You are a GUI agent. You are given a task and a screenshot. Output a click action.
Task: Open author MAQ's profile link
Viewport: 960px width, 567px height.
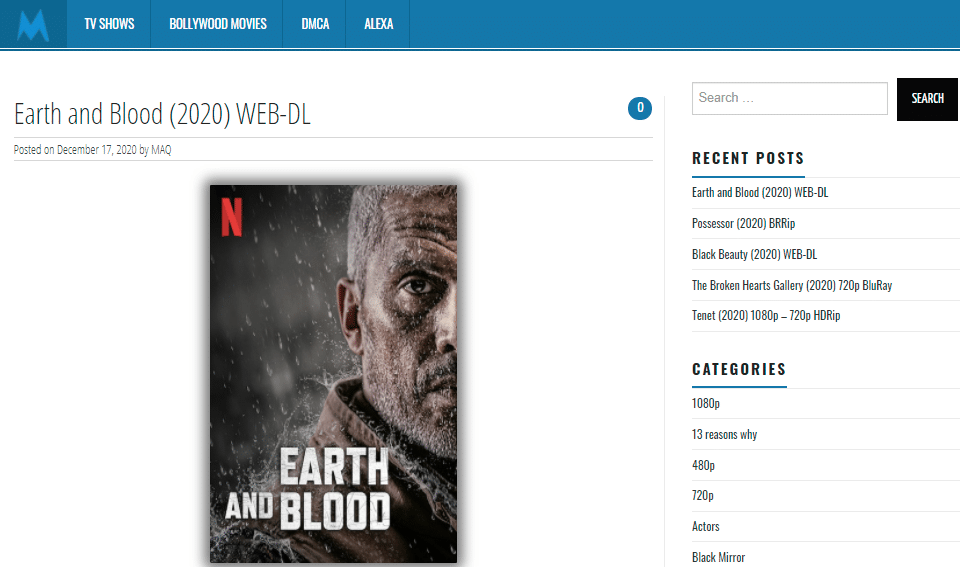[161, 150]
